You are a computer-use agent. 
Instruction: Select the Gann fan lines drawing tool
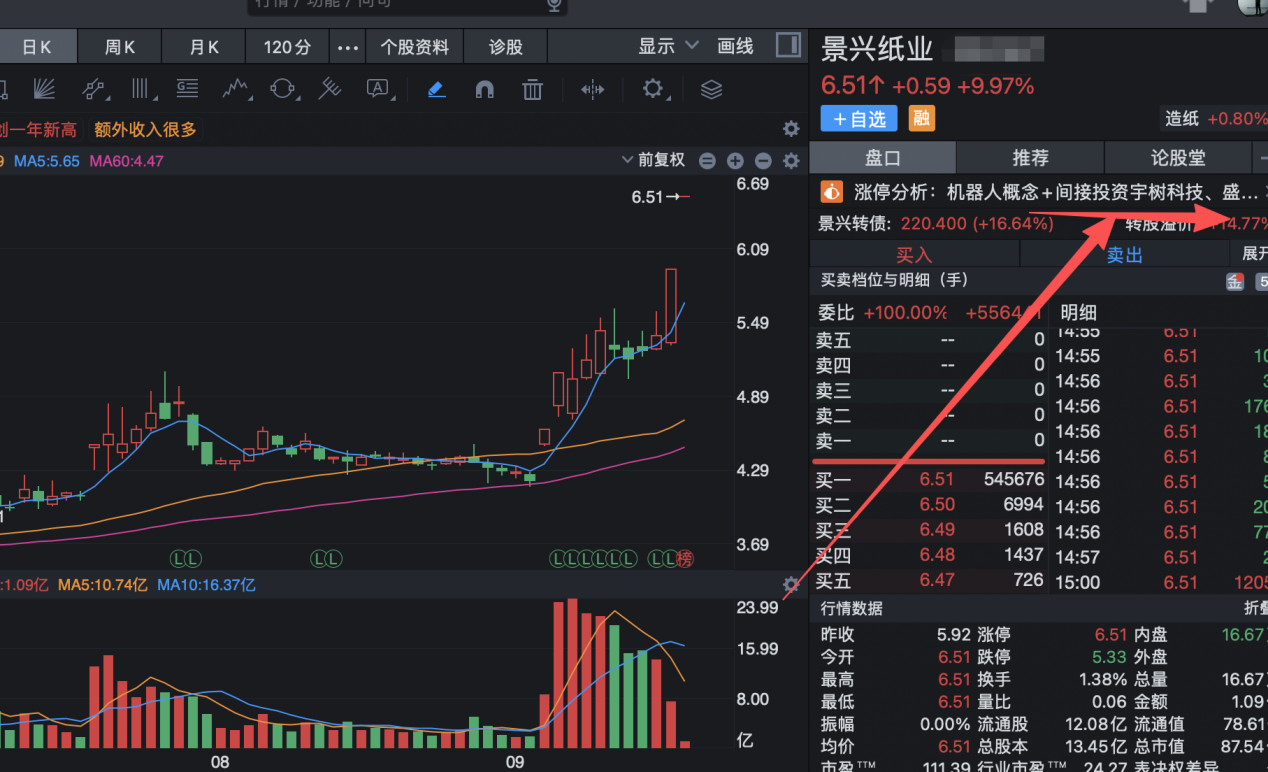coord(43,89)
